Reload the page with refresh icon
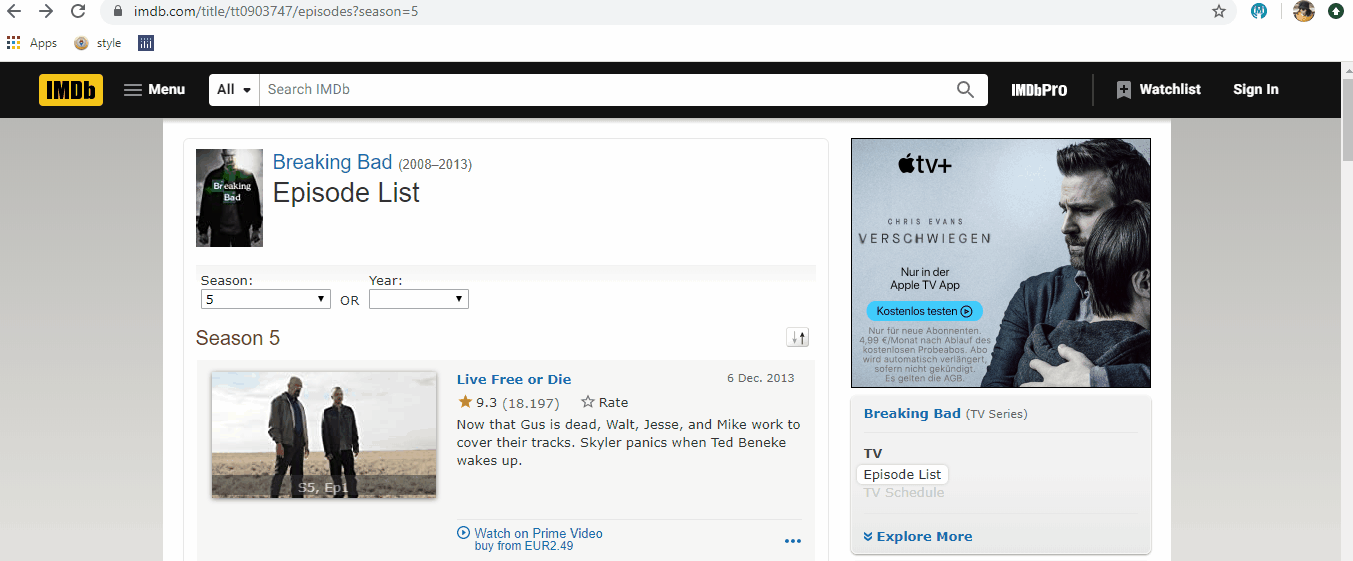The image size is (1353, 561). (x=78, y=11)
